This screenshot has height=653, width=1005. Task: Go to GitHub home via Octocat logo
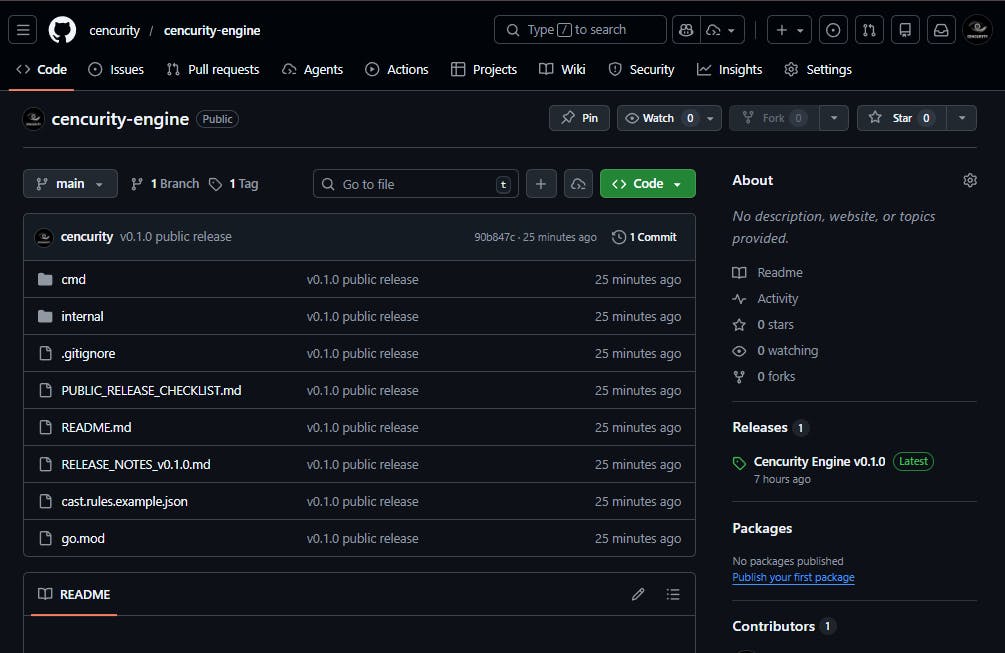click(x=62, y=30)
